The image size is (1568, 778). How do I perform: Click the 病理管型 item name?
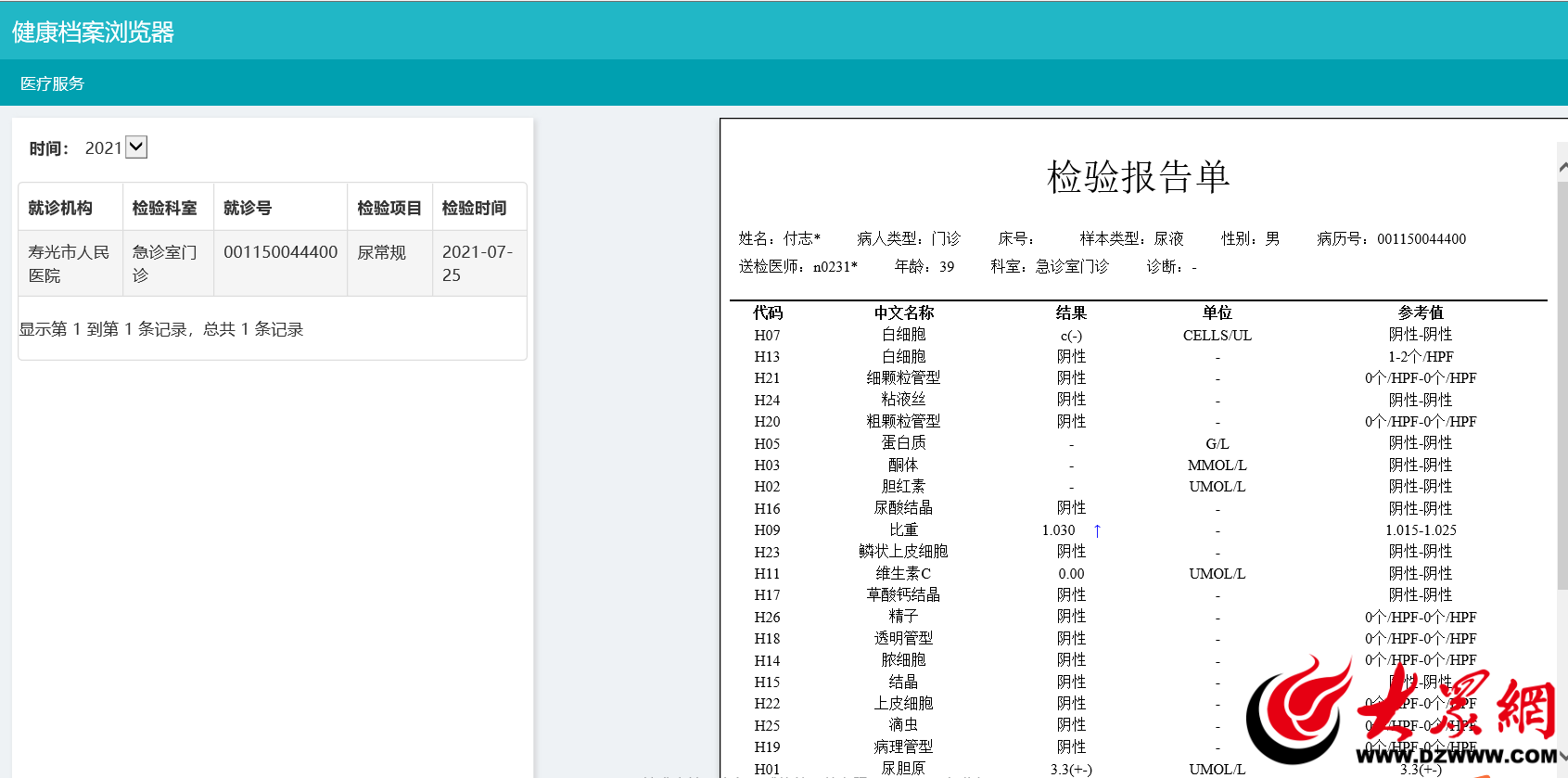tap(903, 747)
